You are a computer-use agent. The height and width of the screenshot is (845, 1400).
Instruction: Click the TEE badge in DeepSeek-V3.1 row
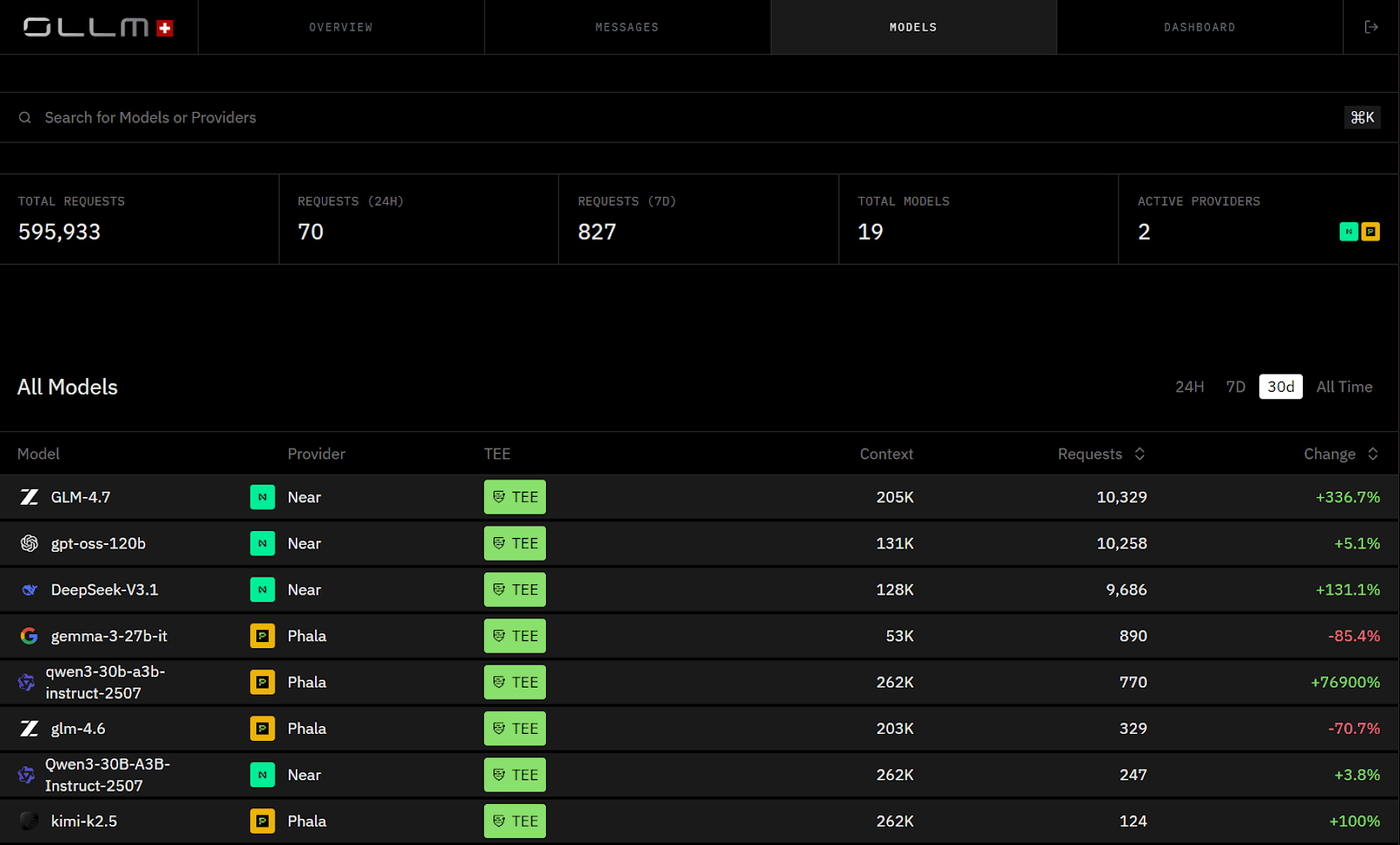click(514, 590)
